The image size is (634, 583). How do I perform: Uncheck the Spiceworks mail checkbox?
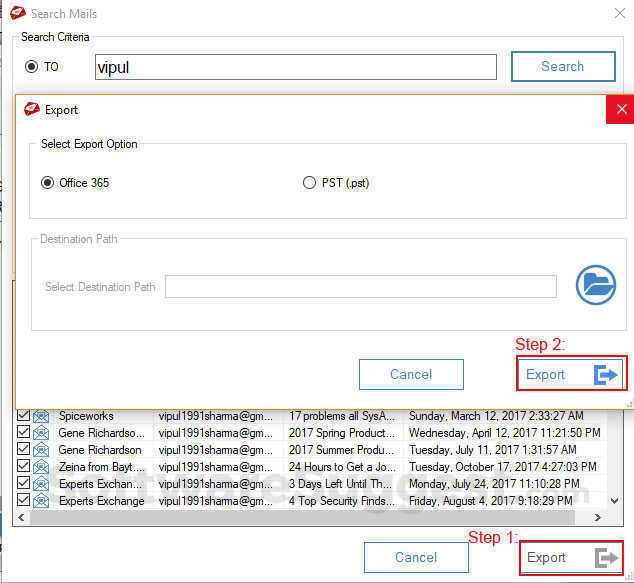pyautogui.click(x=23, y=415)
